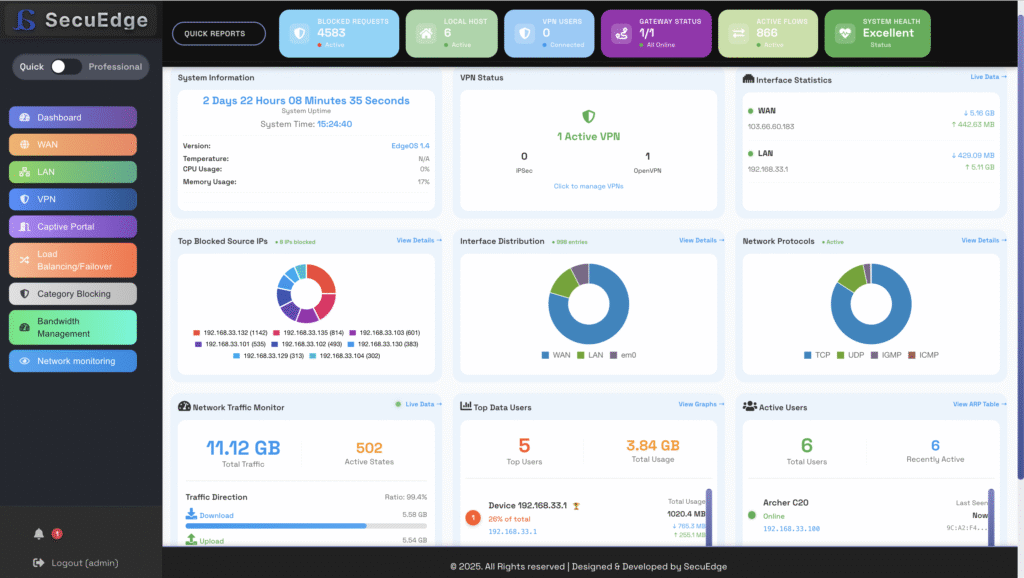Viewport: 1024px width, 578px height.
Task: Expand View Details for Top Blocked Source IPs
Action: (x=419, y=241)
